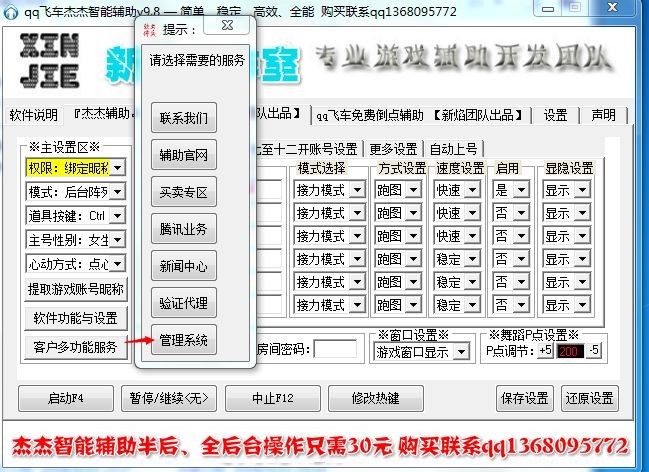Screen dimensions: 649x472
Task: Open the 启用 dropdown showing 是
Action: pyautogui.click(x=521, y=190)
